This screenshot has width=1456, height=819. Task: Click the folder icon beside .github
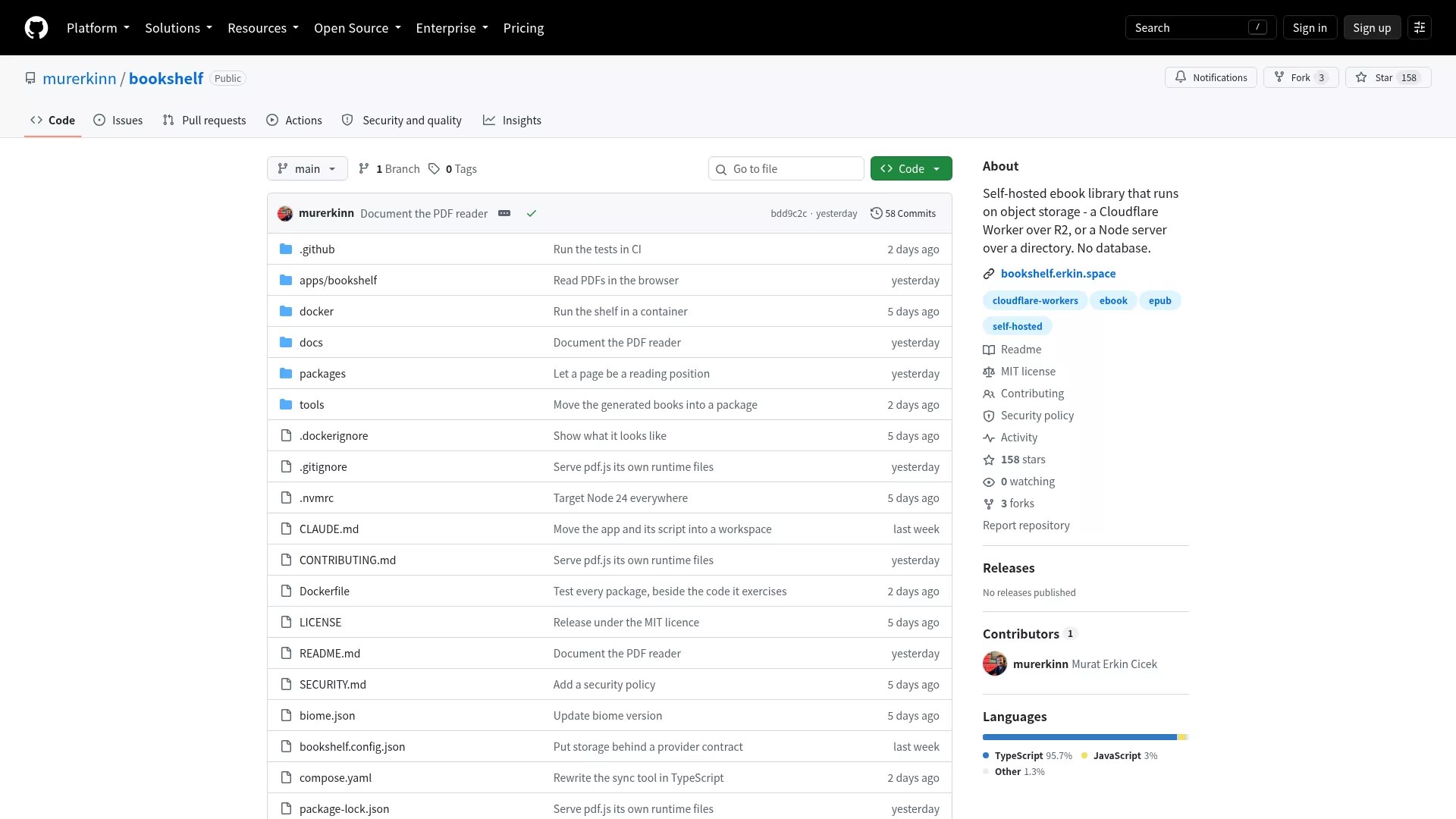click(x=286, y=249)
